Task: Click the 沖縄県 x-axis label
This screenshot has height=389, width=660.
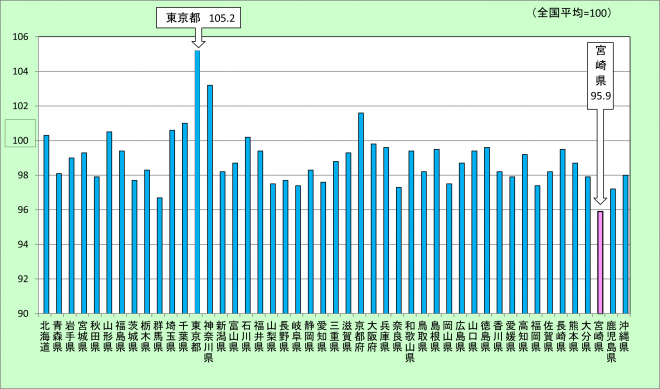Action: coord(625,336)
